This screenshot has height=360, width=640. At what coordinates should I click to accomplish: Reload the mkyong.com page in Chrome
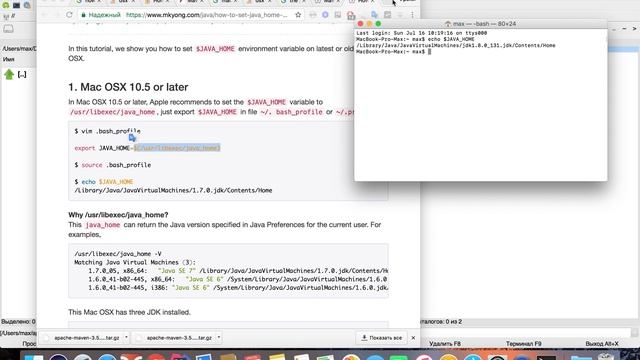pos(69,15)
